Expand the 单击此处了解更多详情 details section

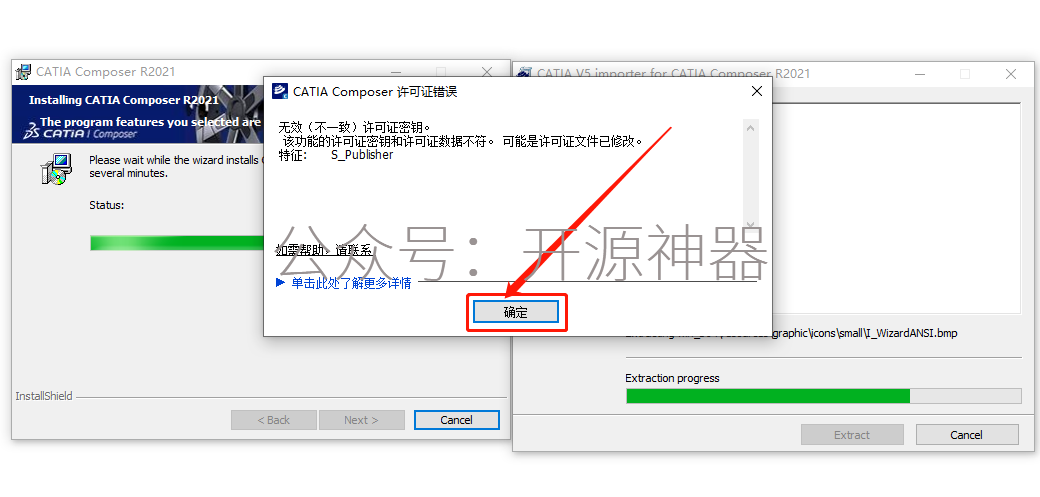(x=344, y=283)
